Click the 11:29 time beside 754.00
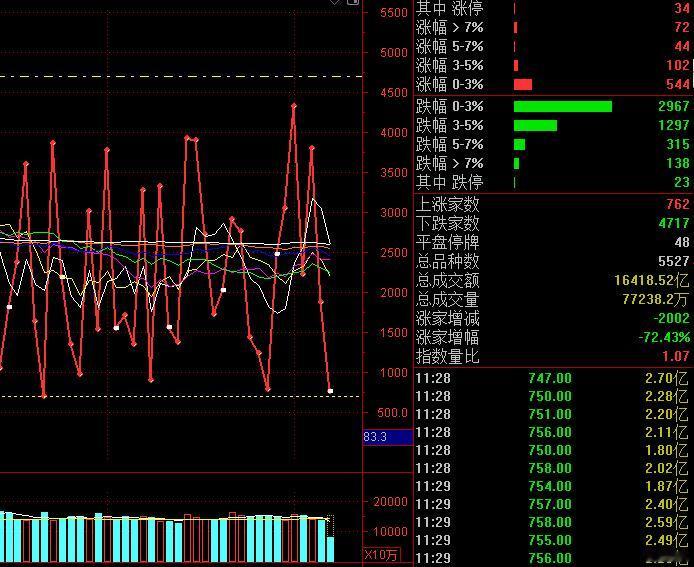This screenshot has width=694, height=567. tap(433, 486)
